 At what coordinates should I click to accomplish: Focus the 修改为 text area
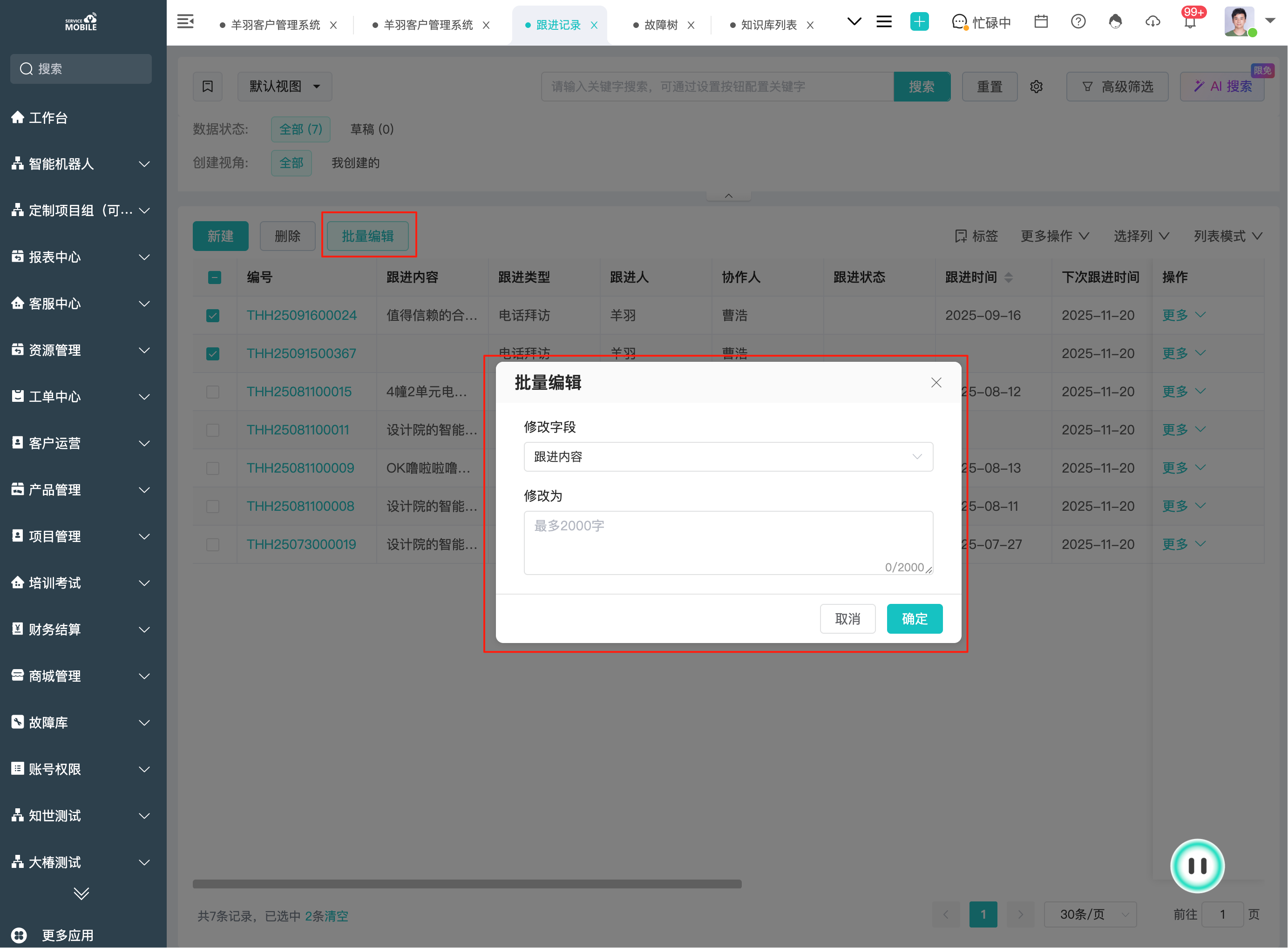pos(728,542)
